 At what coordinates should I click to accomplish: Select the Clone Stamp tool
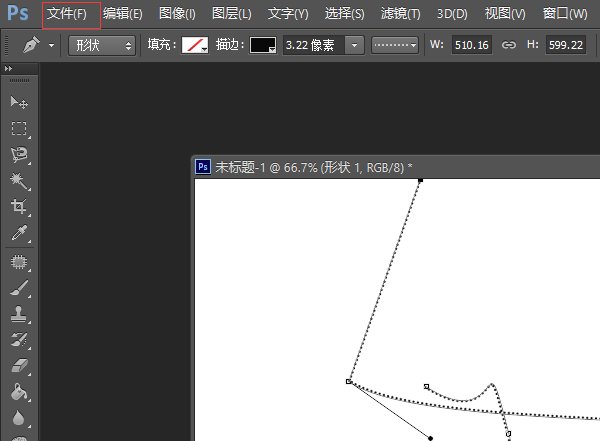tap(19, 314)
